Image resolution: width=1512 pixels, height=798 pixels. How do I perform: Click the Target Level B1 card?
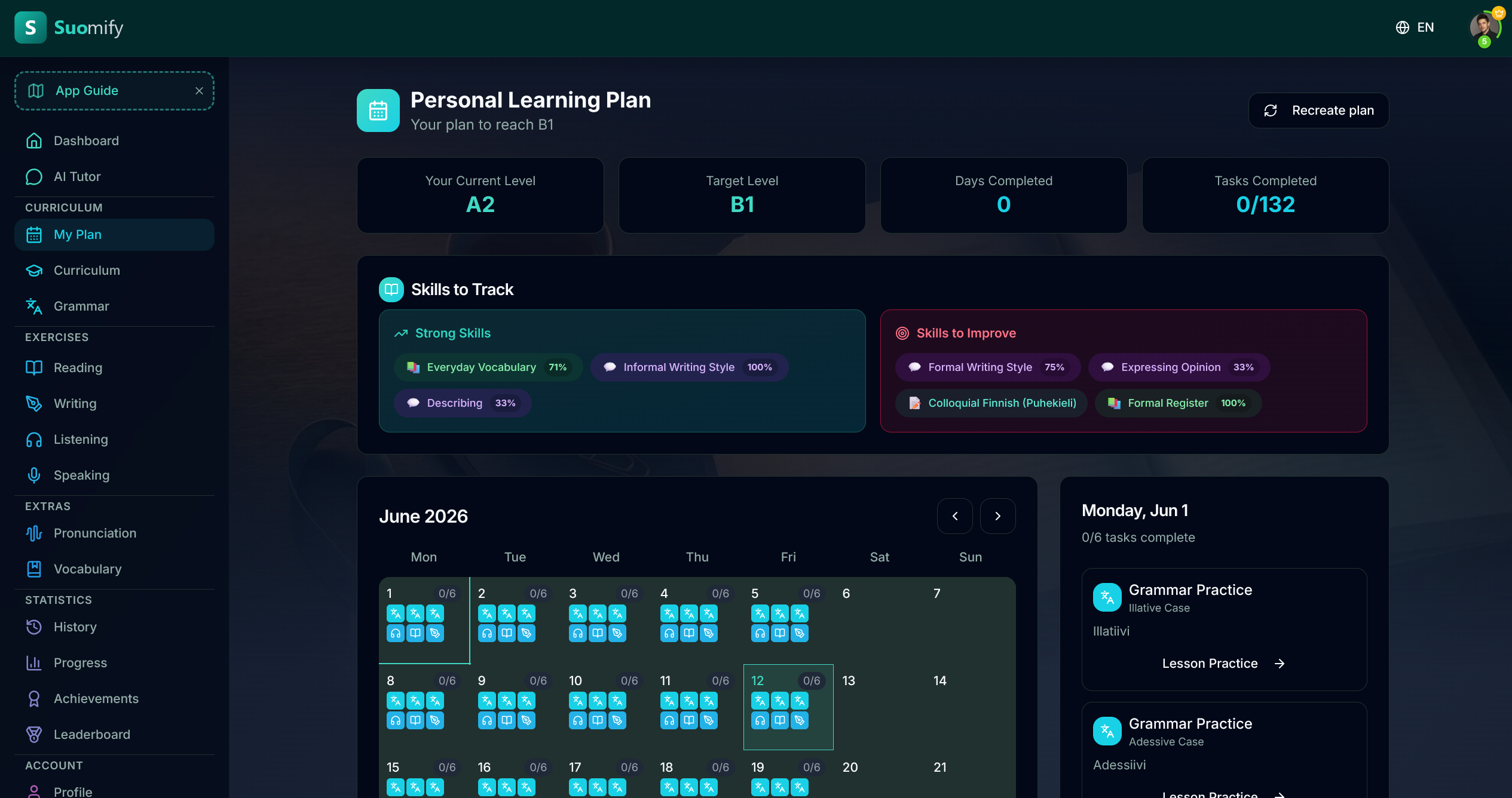[x=742, y=195]
